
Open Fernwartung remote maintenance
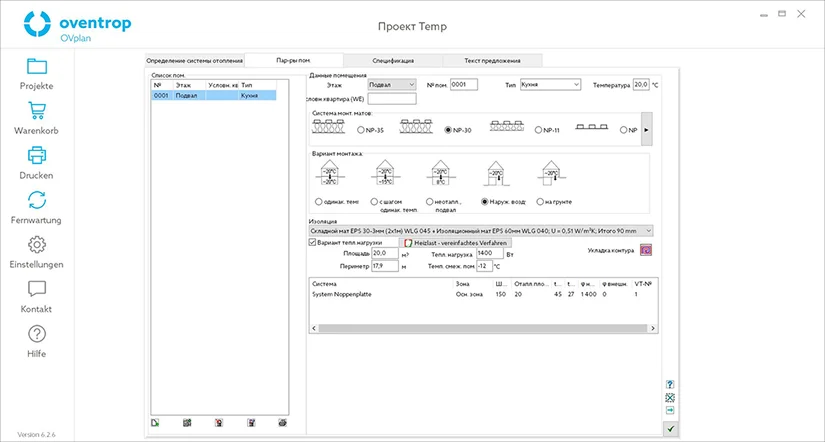coord(36,200)
